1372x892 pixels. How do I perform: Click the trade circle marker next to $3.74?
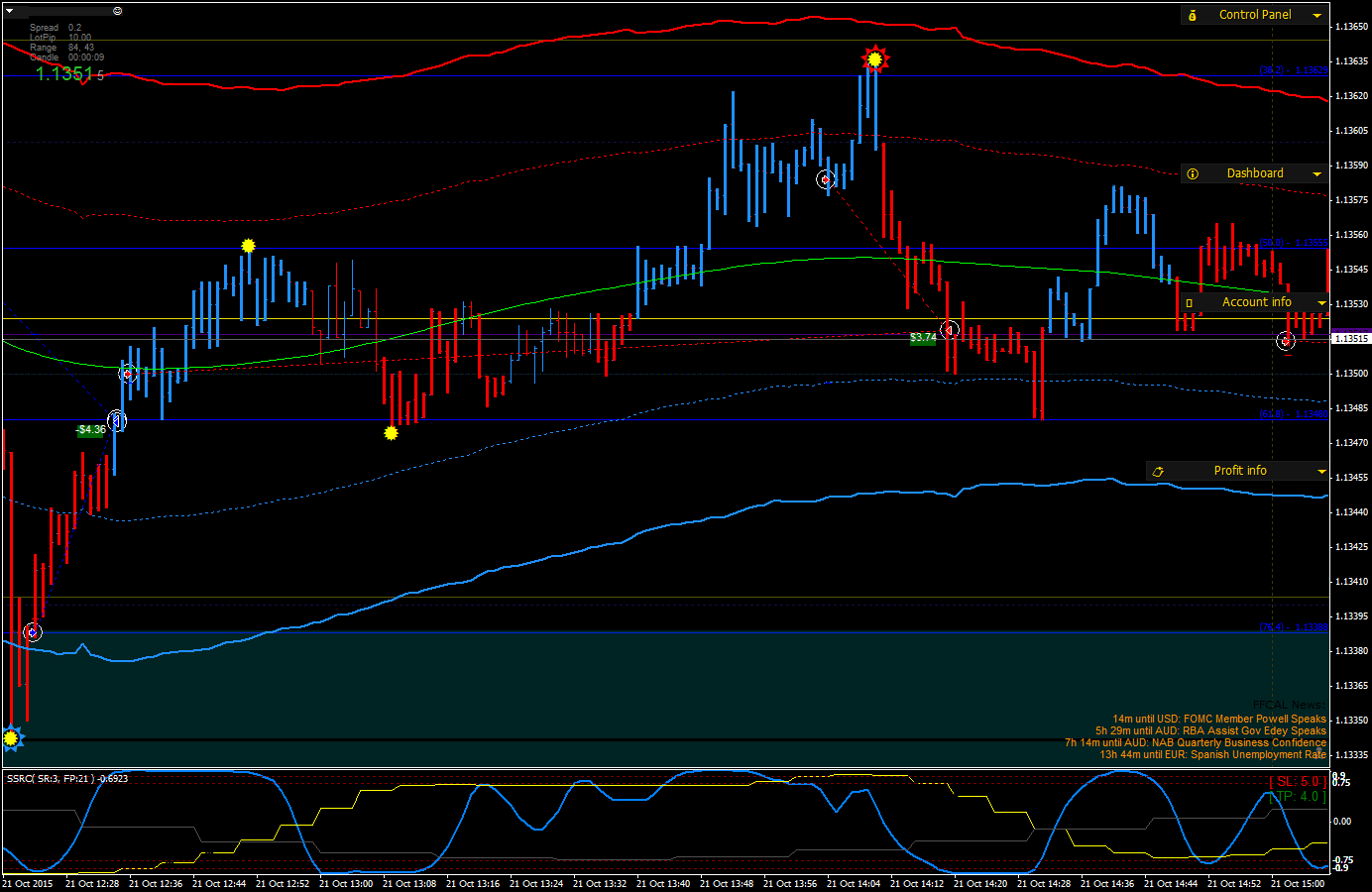tap(950, 329)
